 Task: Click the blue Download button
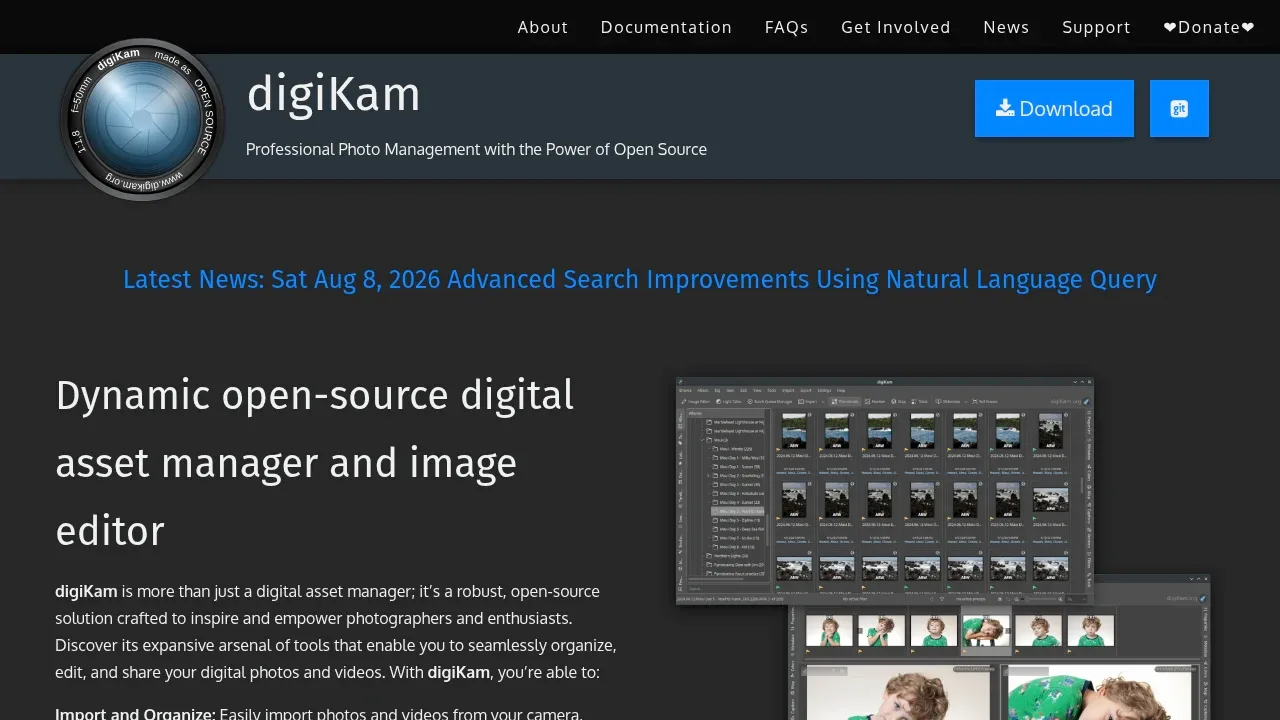pyautogui.click(x=1054, y=108)
